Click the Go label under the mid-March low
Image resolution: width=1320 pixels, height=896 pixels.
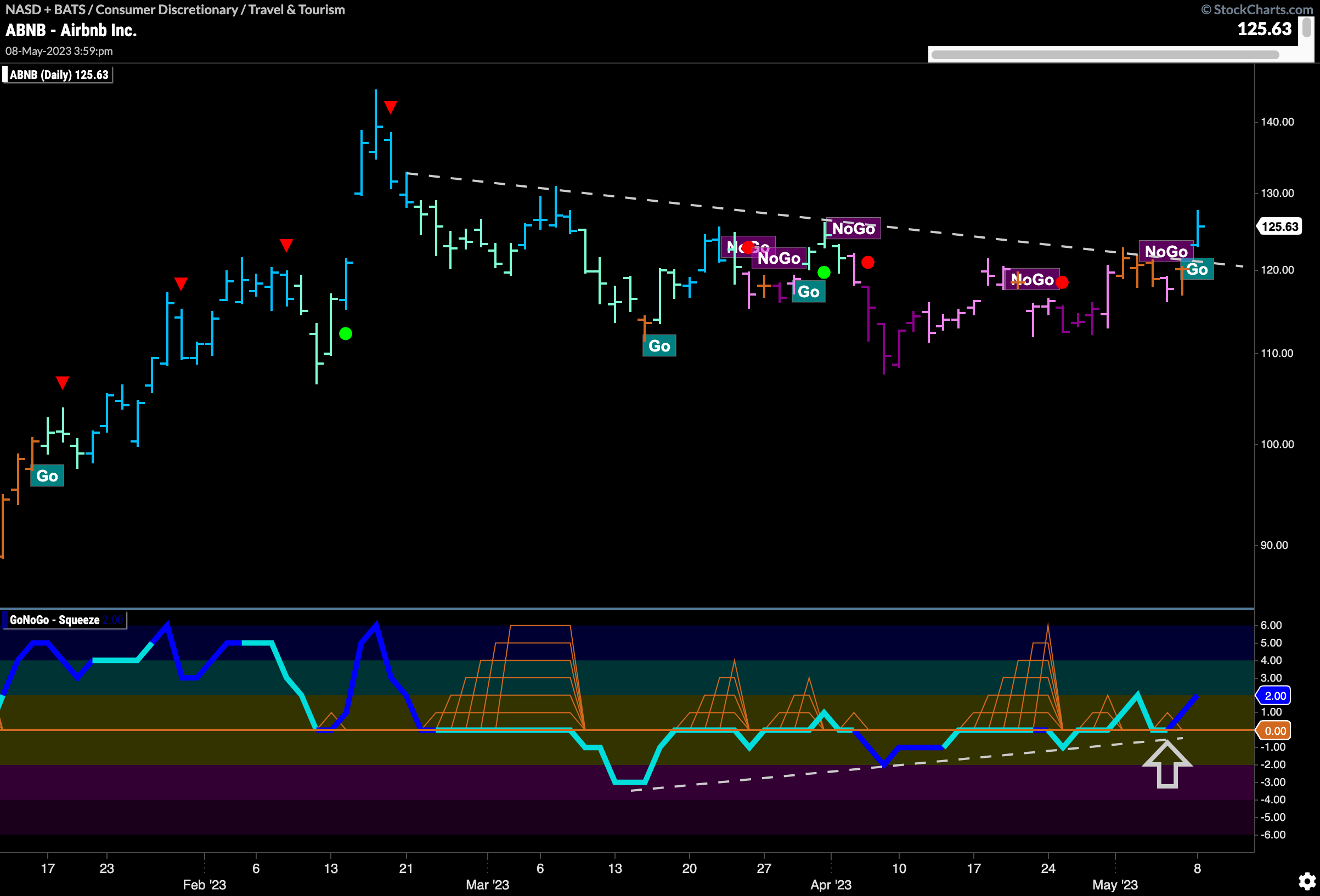tap(659, 346)
